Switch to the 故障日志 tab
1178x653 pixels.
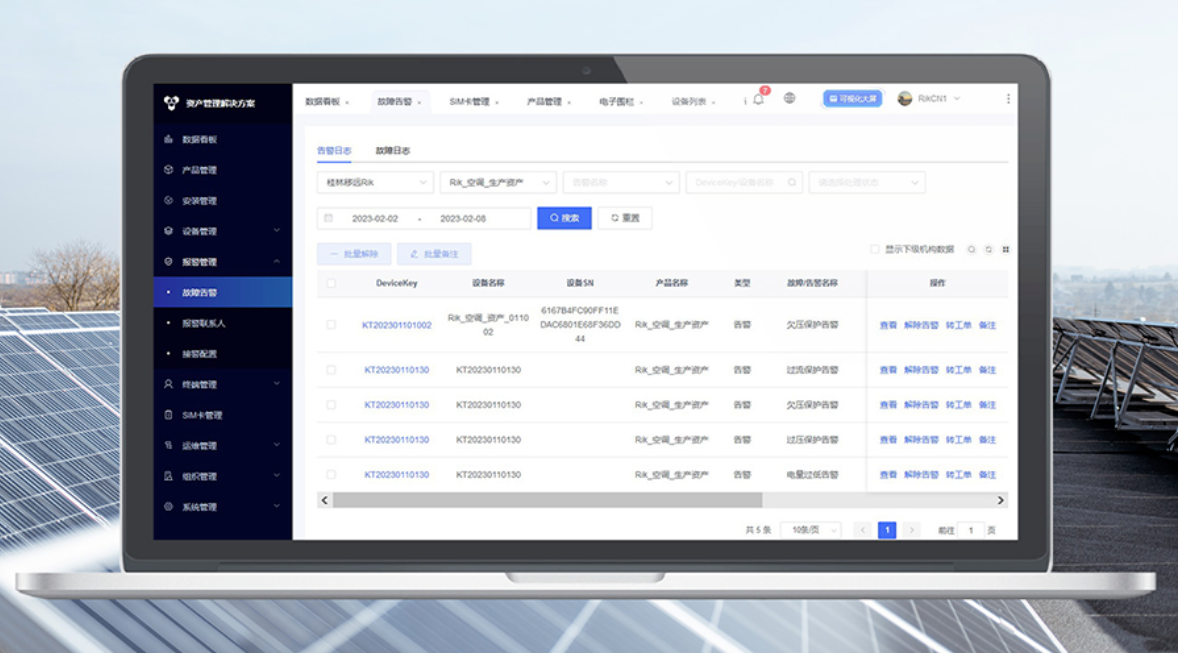(x=393, y=150)
